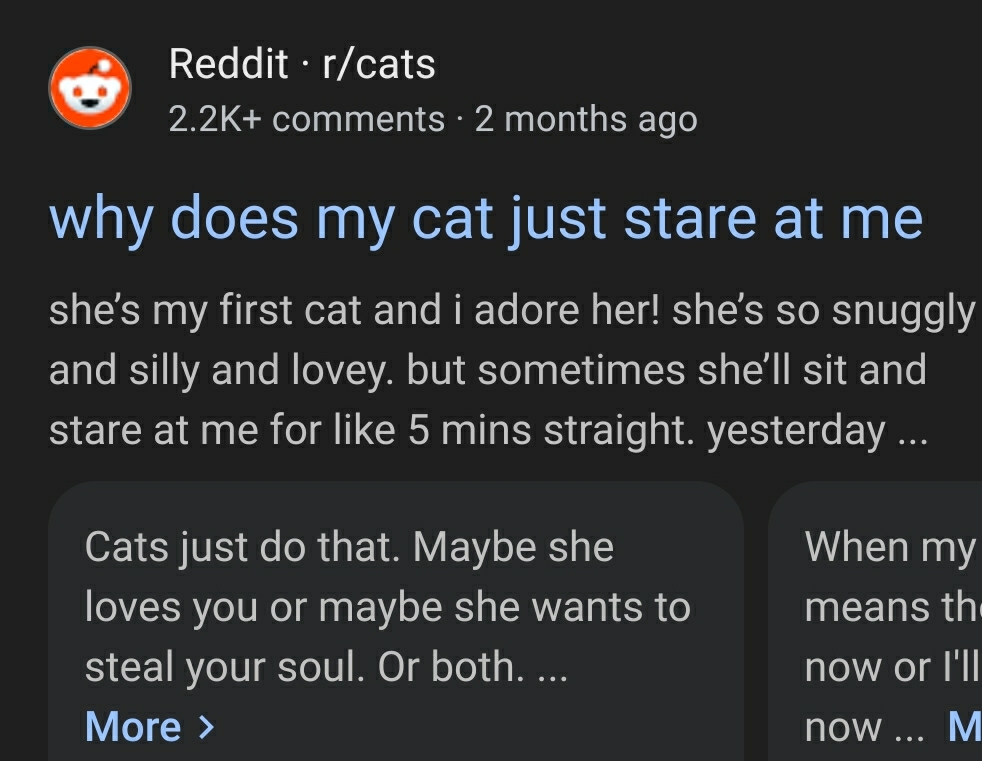Screen dimensions: 982x761
Task: Click More link in second comment card
Action: point(964,728)
